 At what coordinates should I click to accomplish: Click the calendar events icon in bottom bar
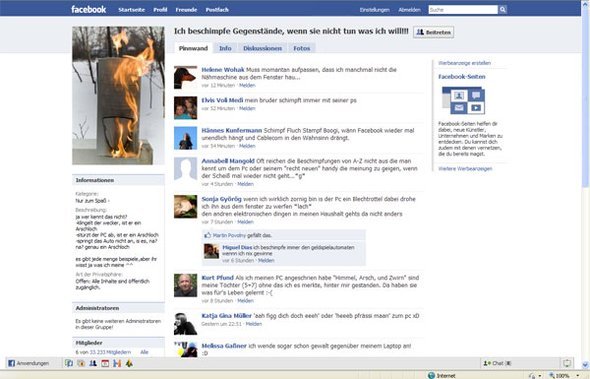[x=105, y=363]
